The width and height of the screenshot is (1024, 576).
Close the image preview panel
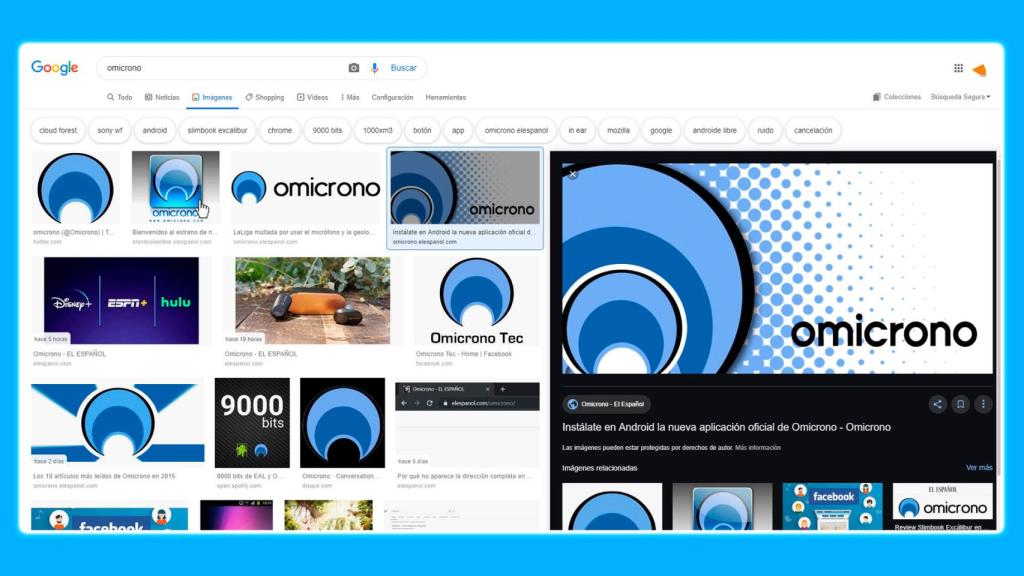572,174
